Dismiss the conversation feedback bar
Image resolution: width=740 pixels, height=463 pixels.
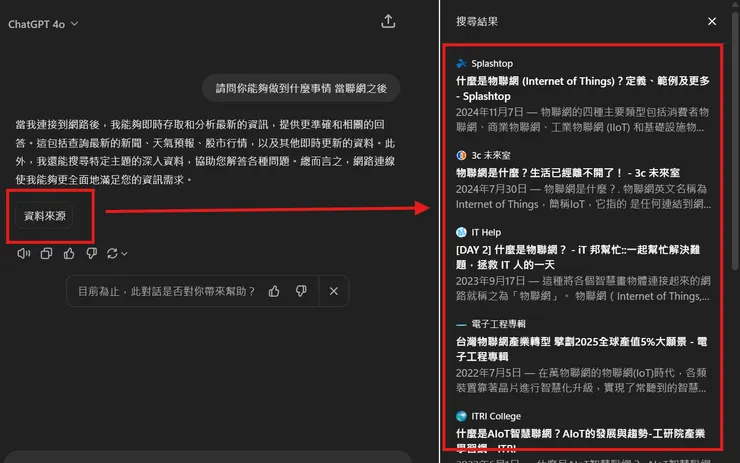point(334,291)
